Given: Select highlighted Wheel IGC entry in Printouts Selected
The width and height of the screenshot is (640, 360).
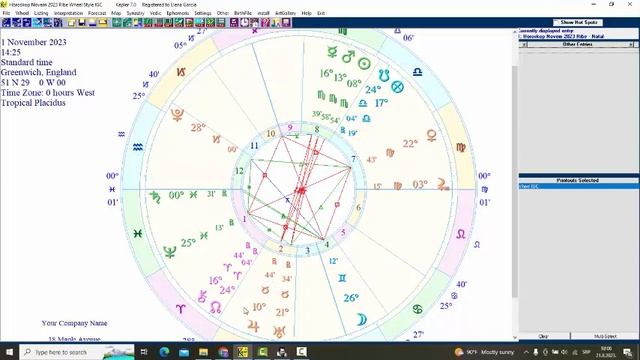Looking at the screenshot, I should pos(578,186).
